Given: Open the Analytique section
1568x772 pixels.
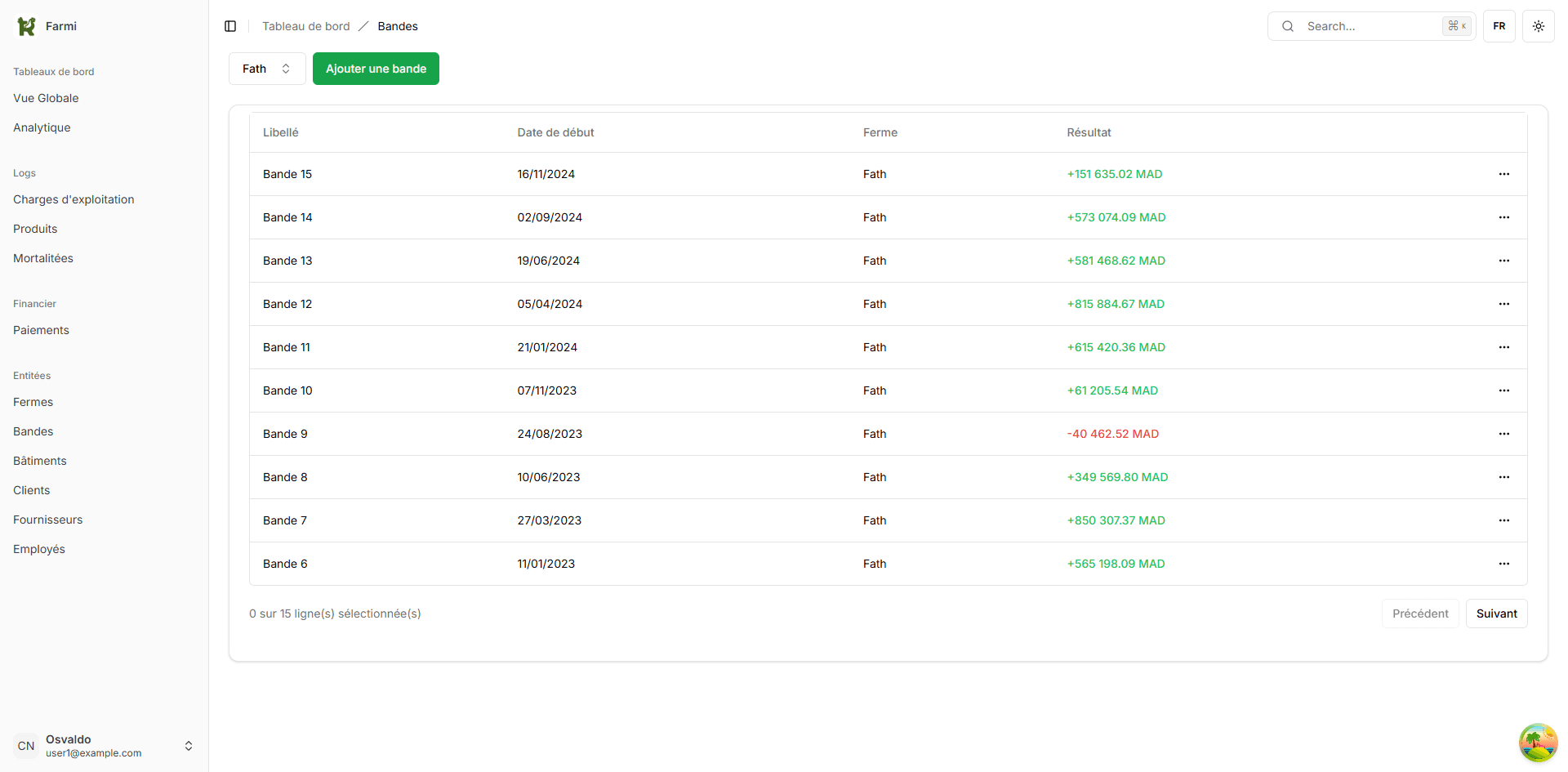Looking at the screenshot, I should click(x=41, y=127).
